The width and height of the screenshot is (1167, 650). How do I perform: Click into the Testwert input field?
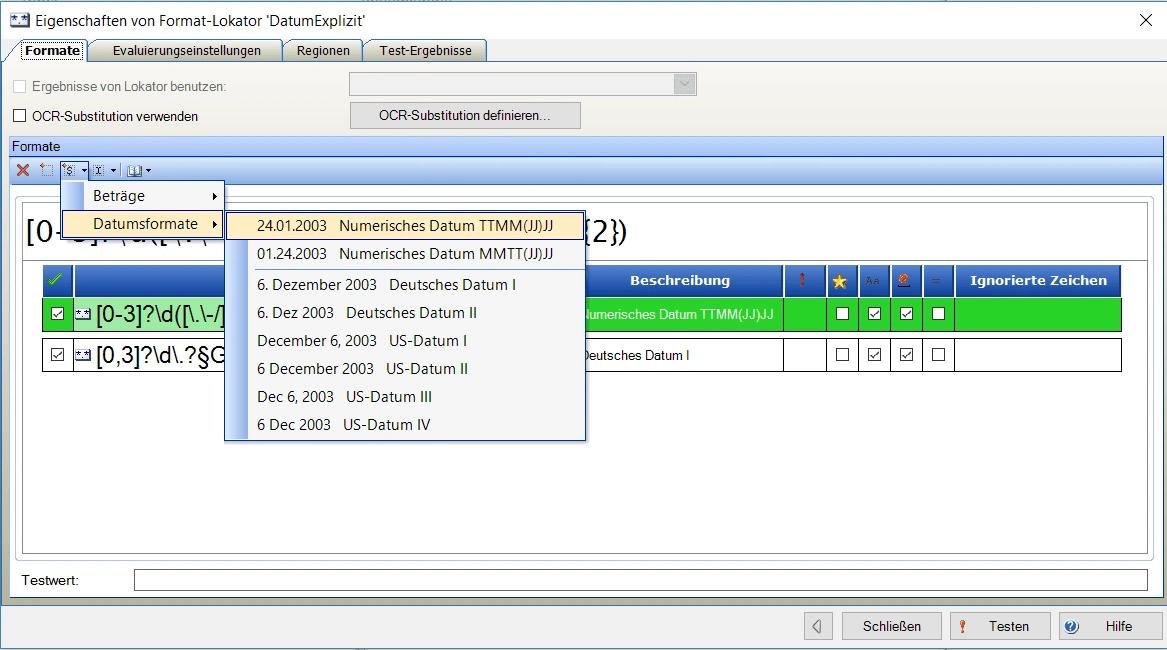[x=640, y=580]
